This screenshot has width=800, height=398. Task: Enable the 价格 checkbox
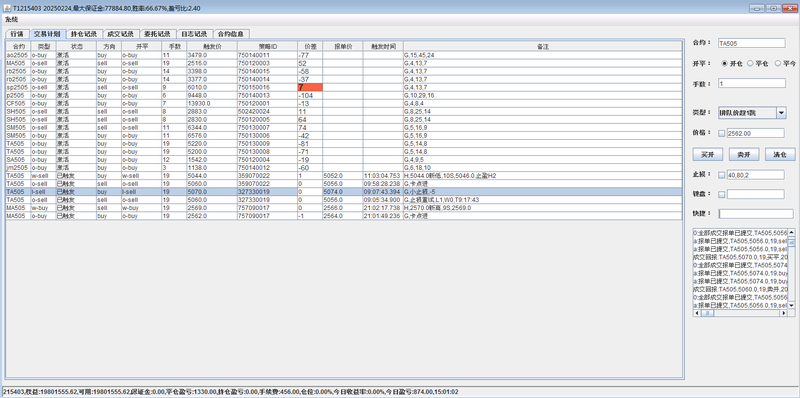[721, 133]
